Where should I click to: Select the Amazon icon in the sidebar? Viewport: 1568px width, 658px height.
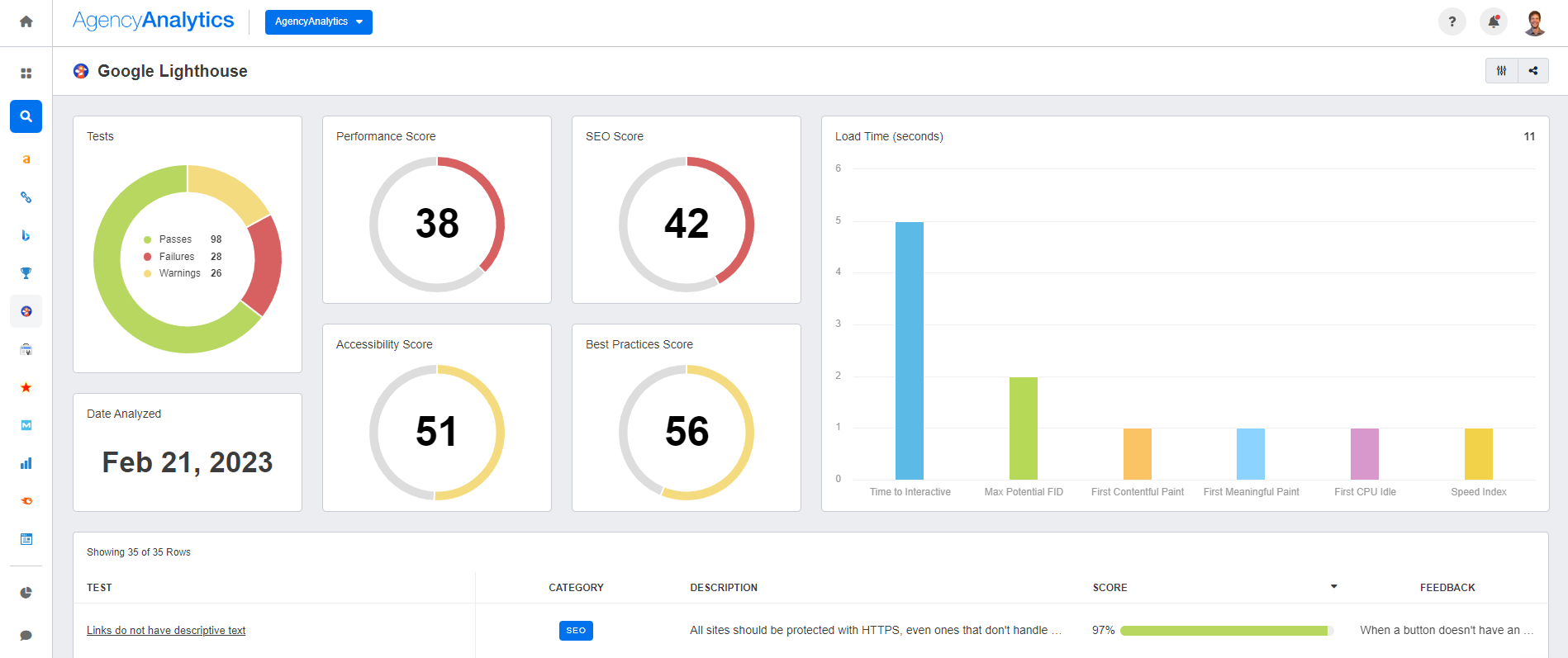26,159
